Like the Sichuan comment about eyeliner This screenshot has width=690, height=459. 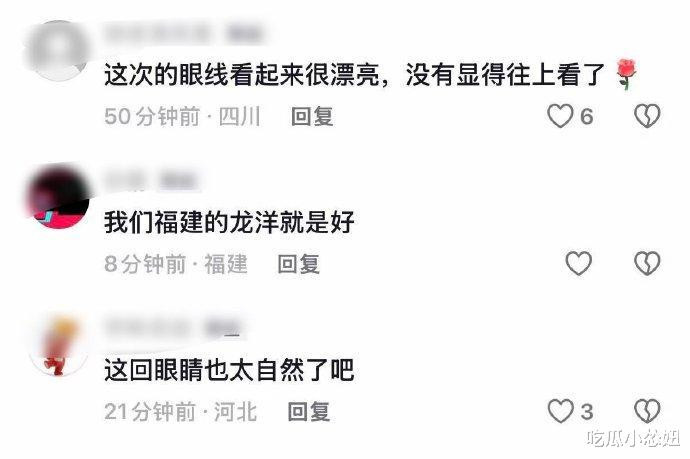click(560, 116)
